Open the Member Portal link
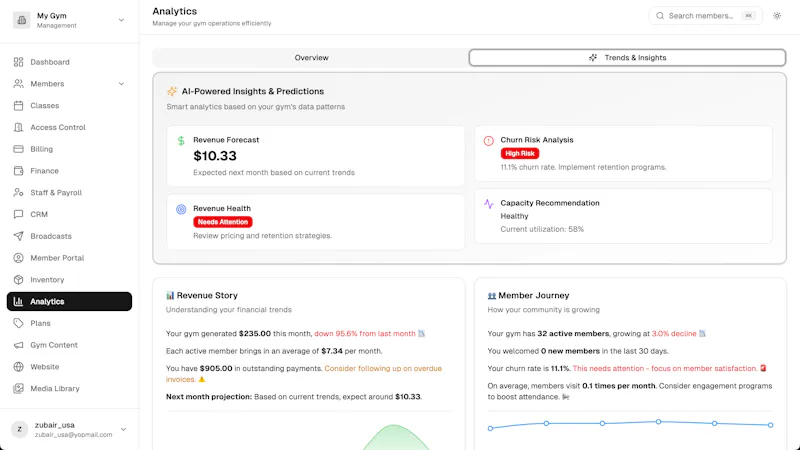This screenshot has width=800, height=450. pos(69,258)
